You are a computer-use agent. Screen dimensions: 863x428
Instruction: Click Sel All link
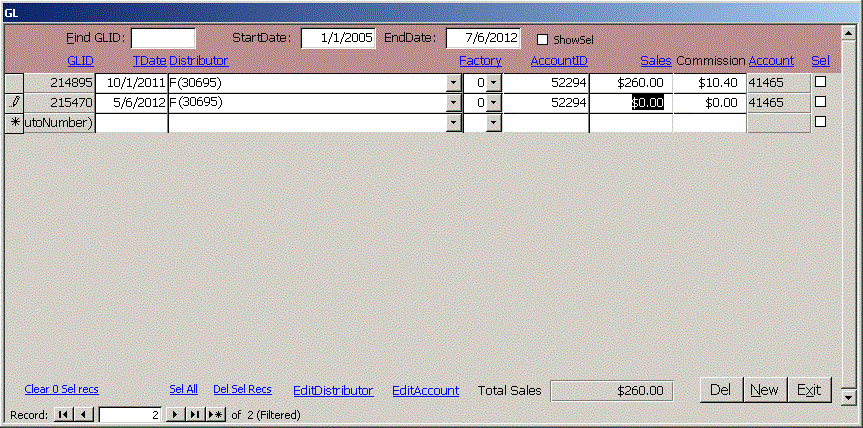tap(183, 389)
